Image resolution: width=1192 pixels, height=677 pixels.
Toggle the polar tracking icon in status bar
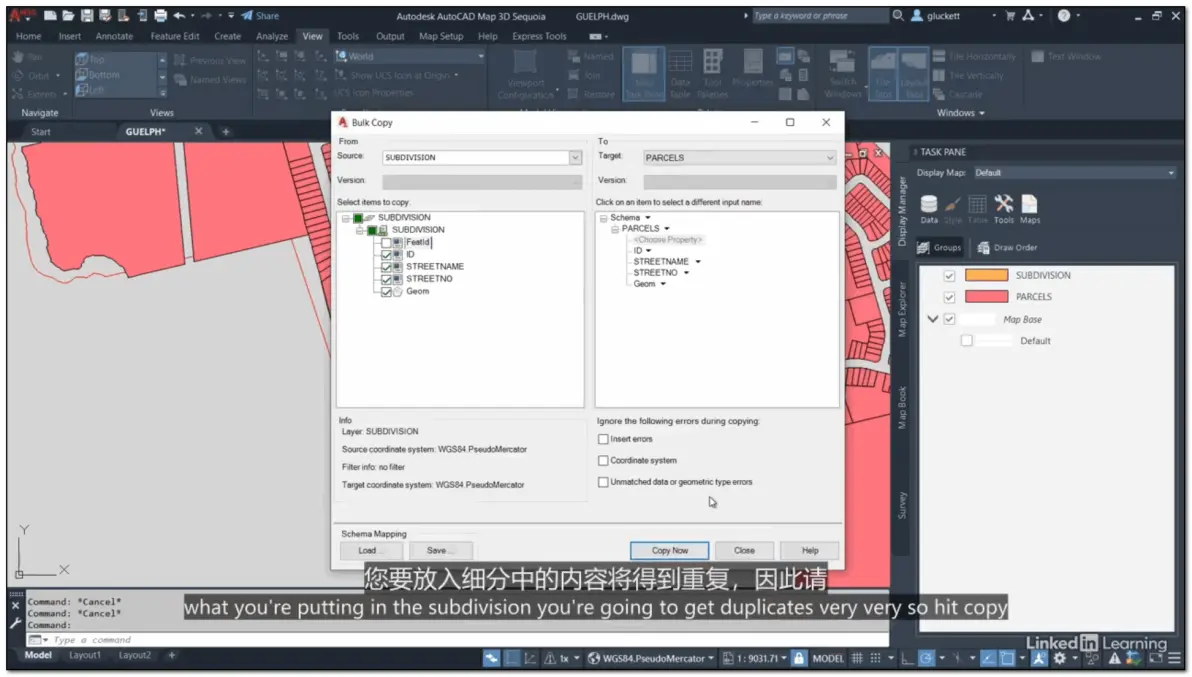click(x=926, y=658)
